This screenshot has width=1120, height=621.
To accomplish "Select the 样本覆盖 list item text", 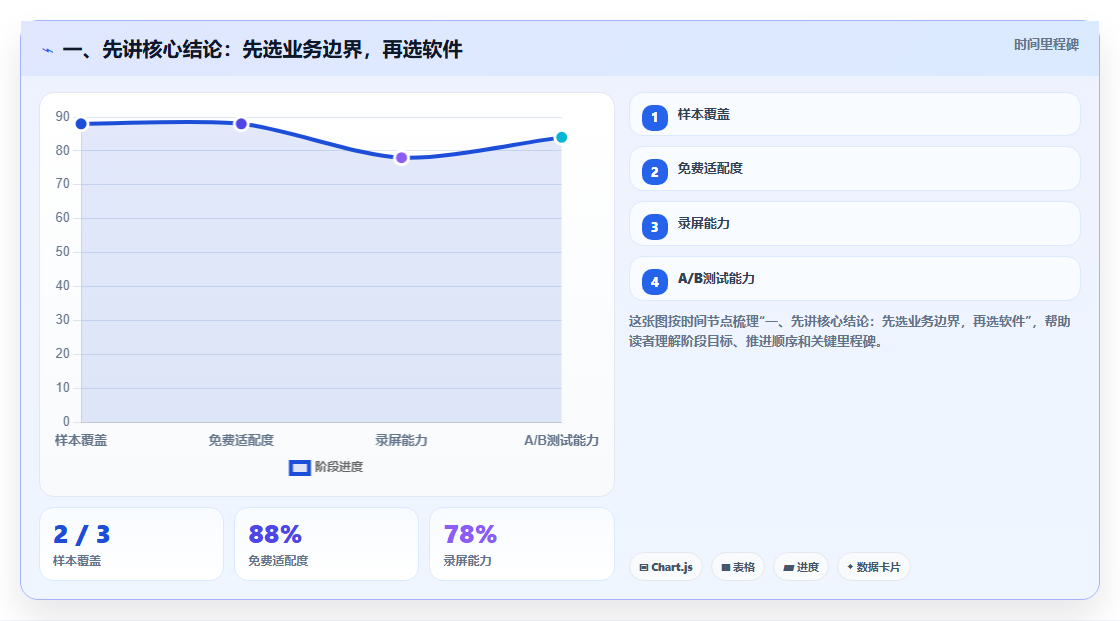I will (704, 114).
